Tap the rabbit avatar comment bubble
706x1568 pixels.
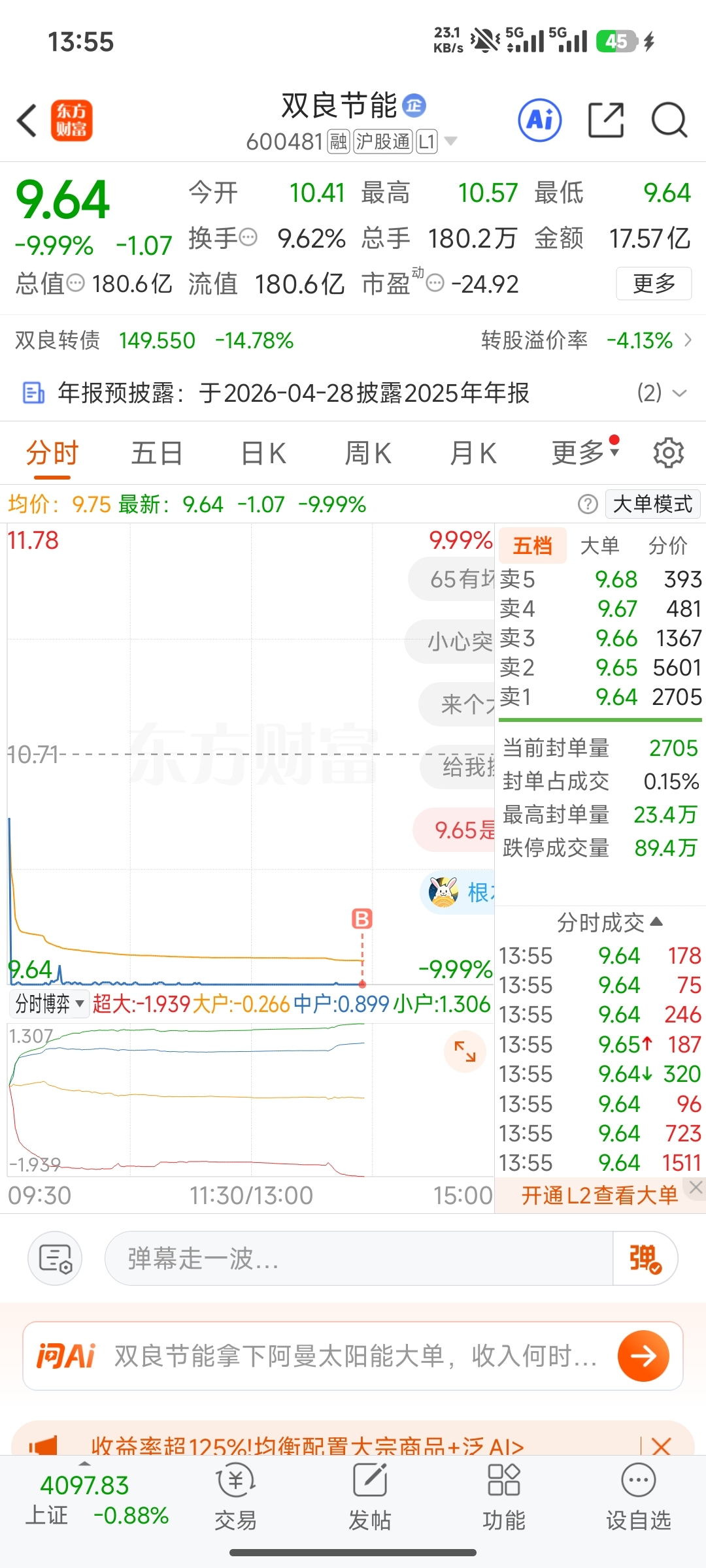[458, 892]
